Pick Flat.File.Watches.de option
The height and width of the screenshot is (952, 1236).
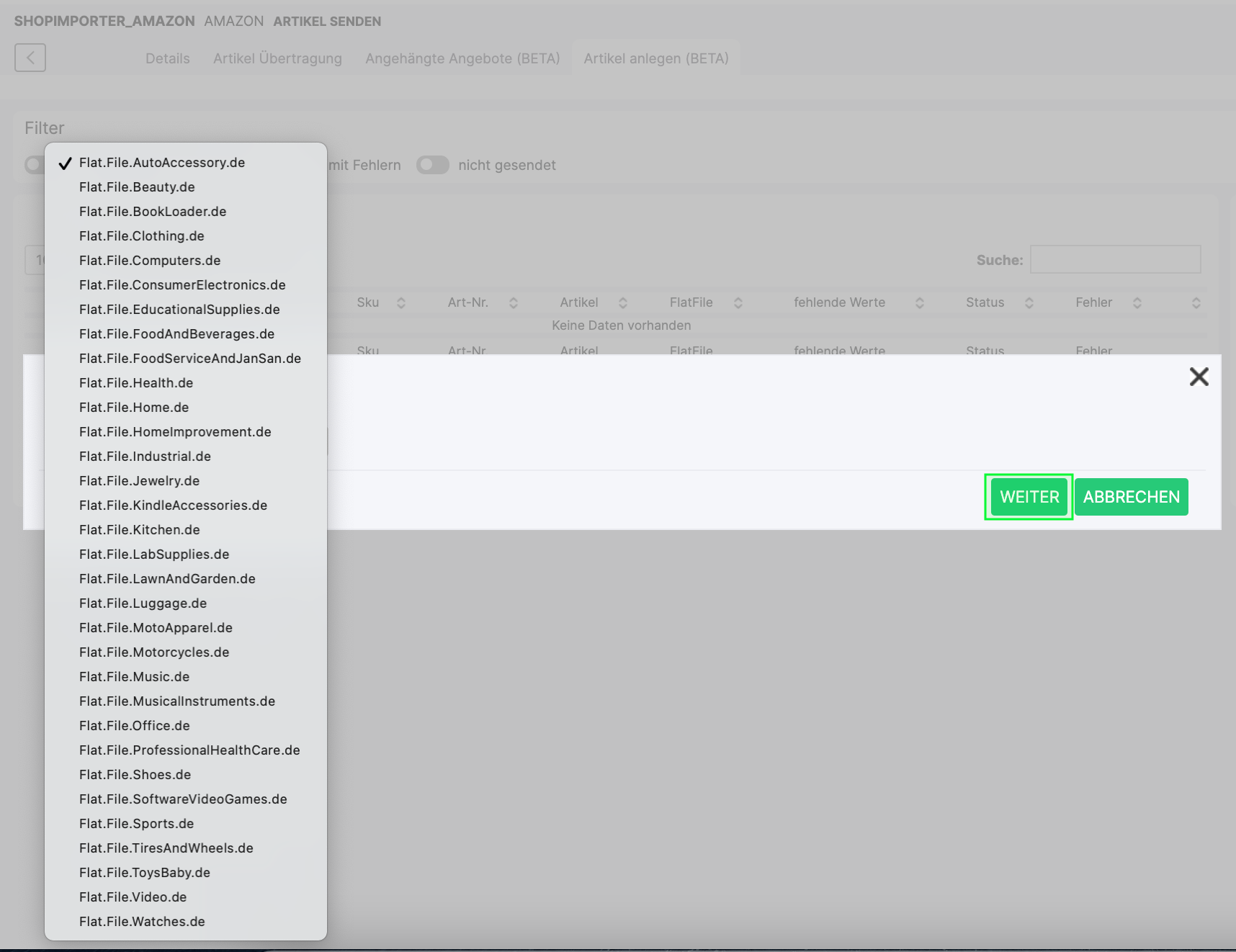[x=142, y=922]
